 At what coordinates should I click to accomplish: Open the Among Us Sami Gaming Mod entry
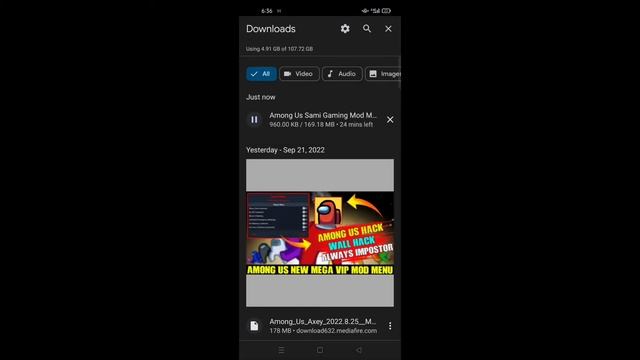pyautogui.click(x=323, y=120)
